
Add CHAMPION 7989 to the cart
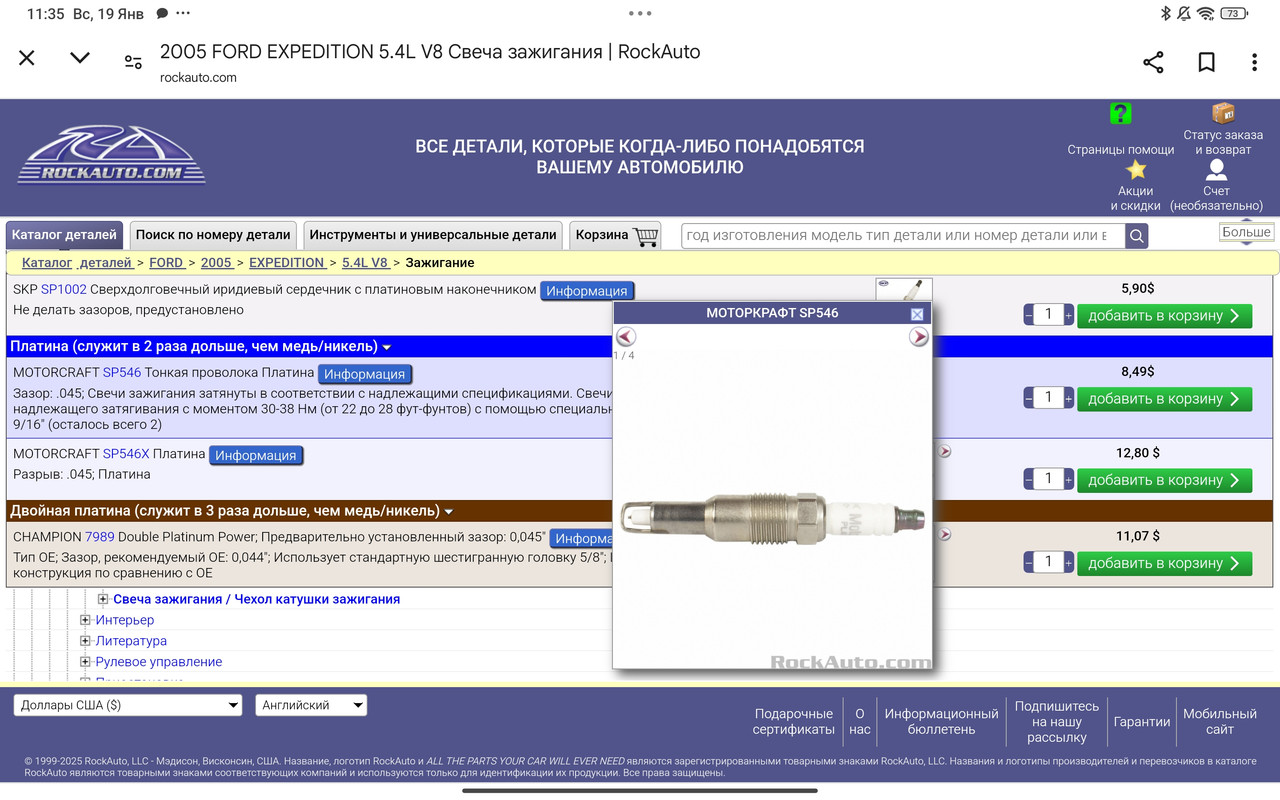point(1165,563)
